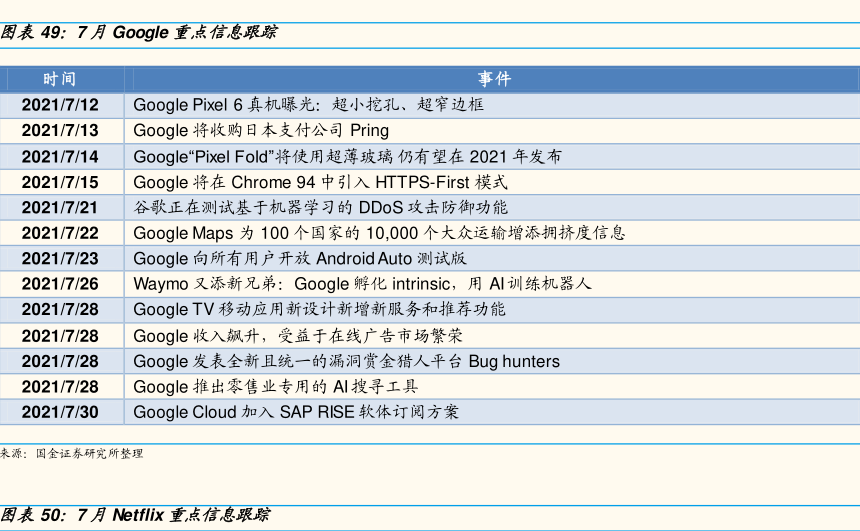Click the Android Auto 测试版 event text
This screenshot has width=860, height=531.
click(x=300, y=258)
